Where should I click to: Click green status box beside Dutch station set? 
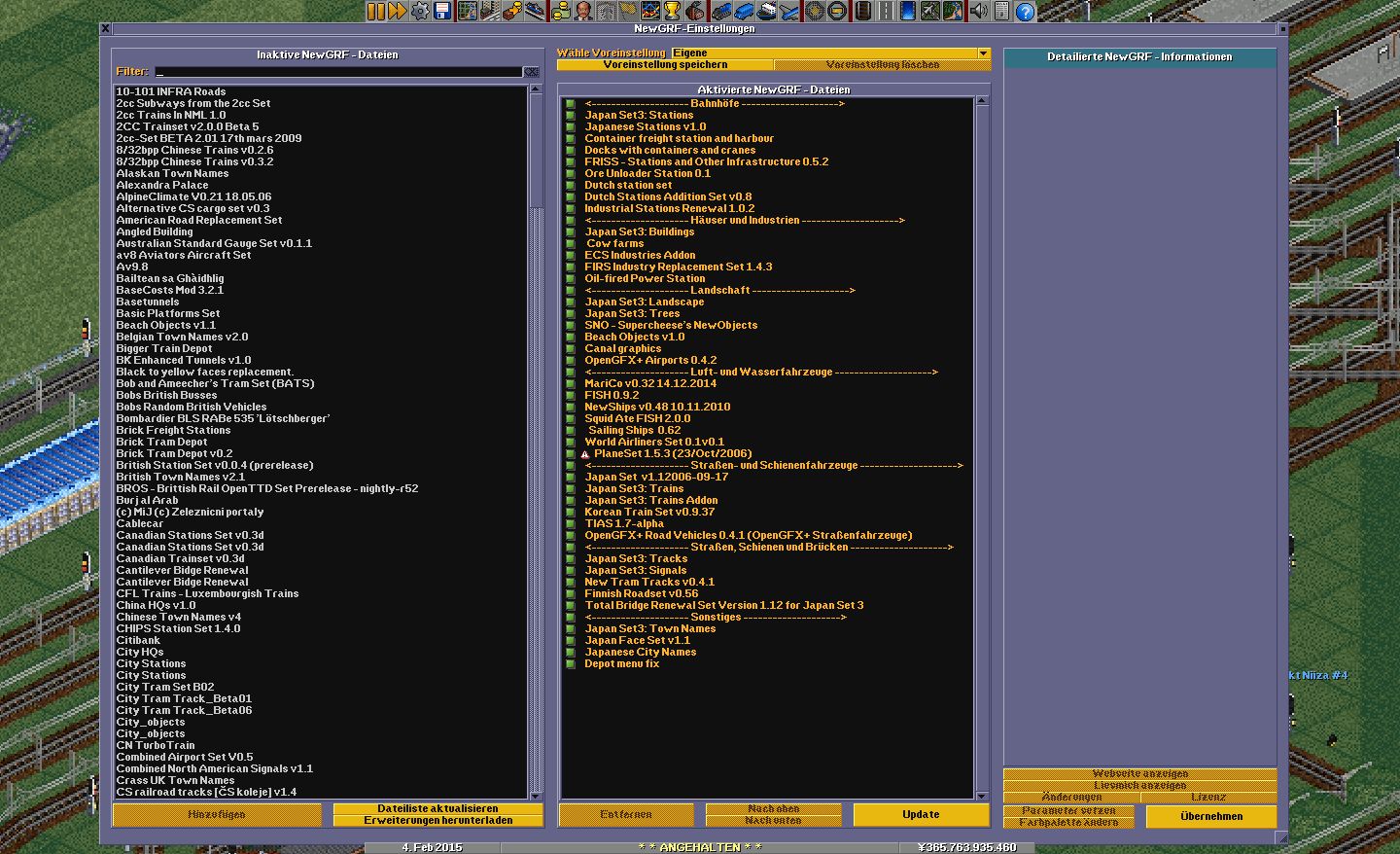pos(571,185)
